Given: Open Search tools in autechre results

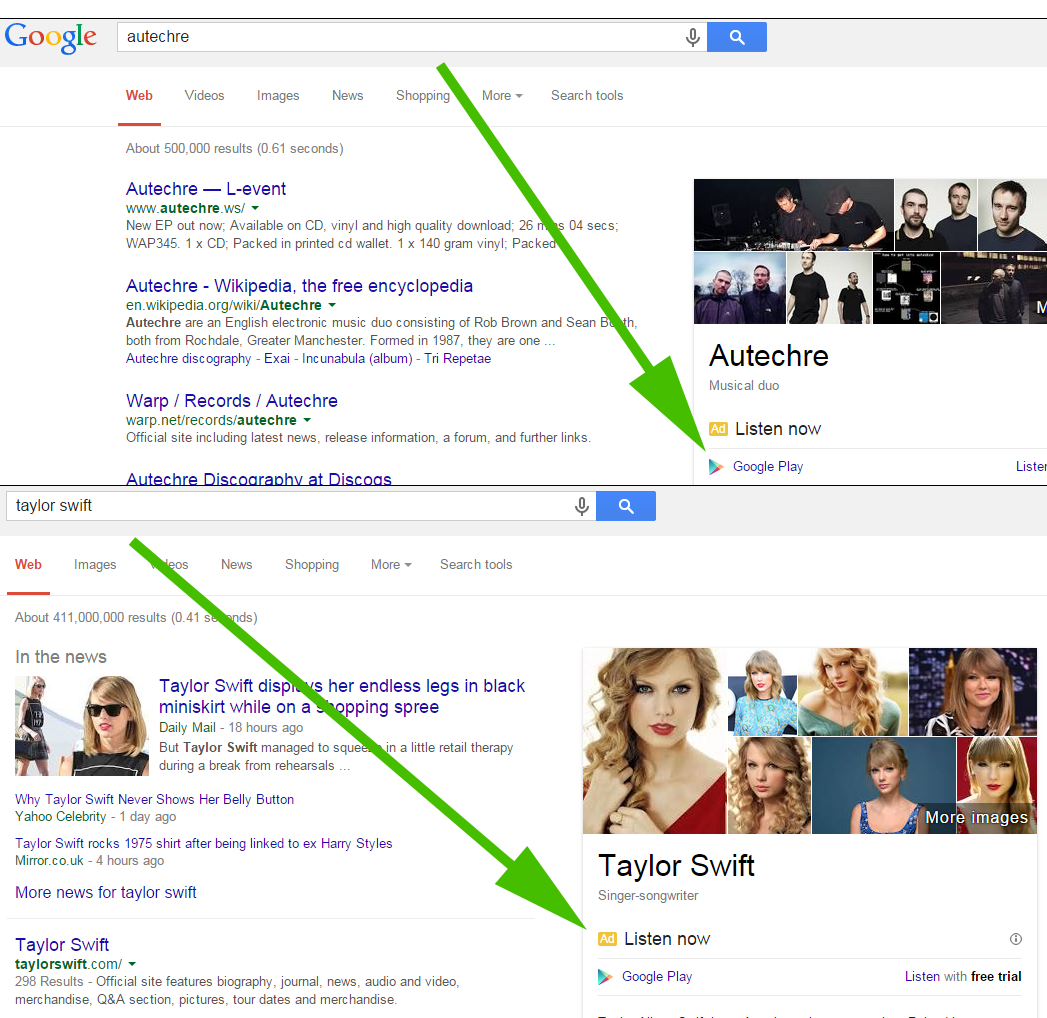Looking at the screenshot, I should [587, 95].
